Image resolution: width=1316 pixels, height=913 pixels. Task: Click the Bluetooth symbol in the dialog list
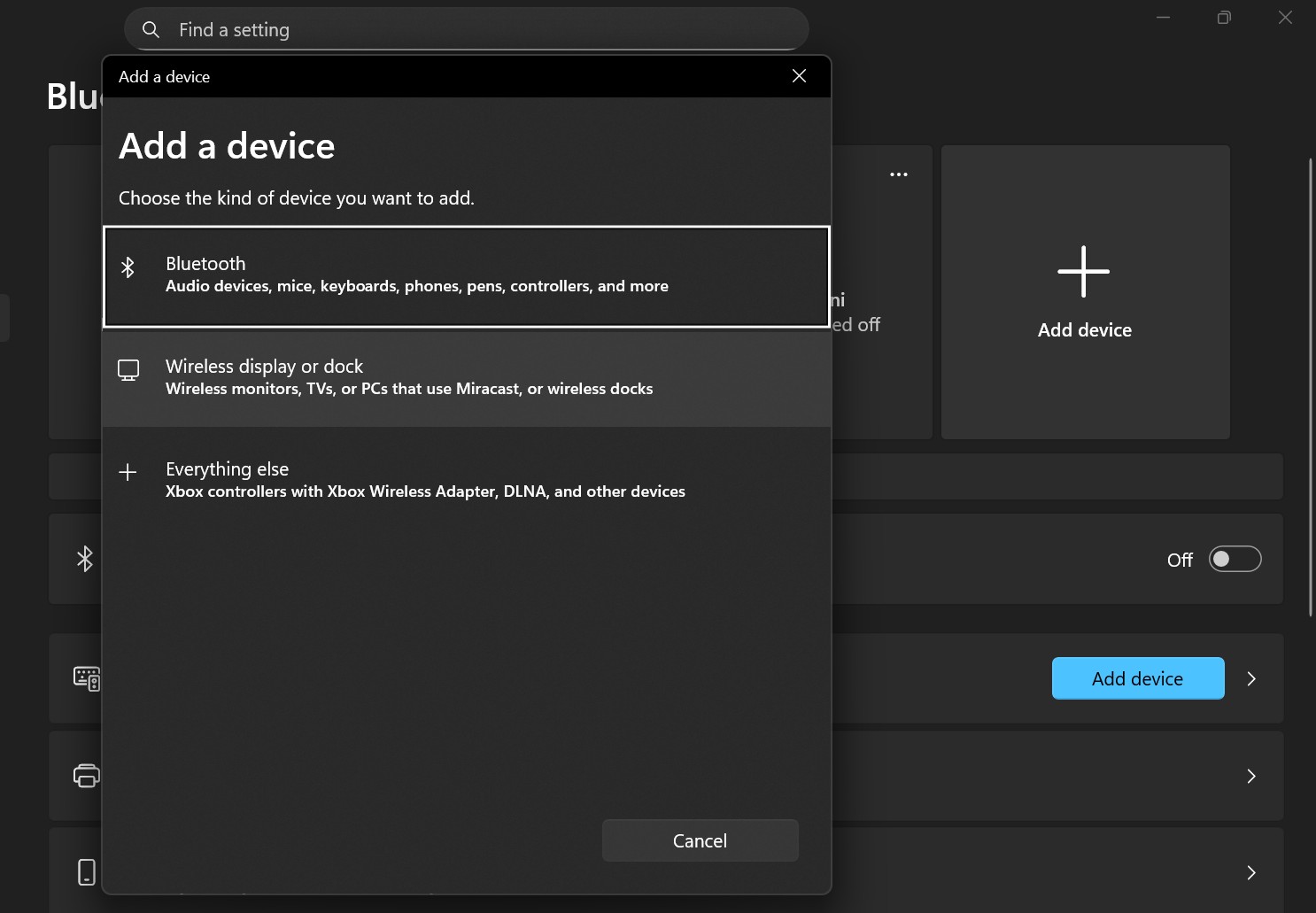(128, 267)
